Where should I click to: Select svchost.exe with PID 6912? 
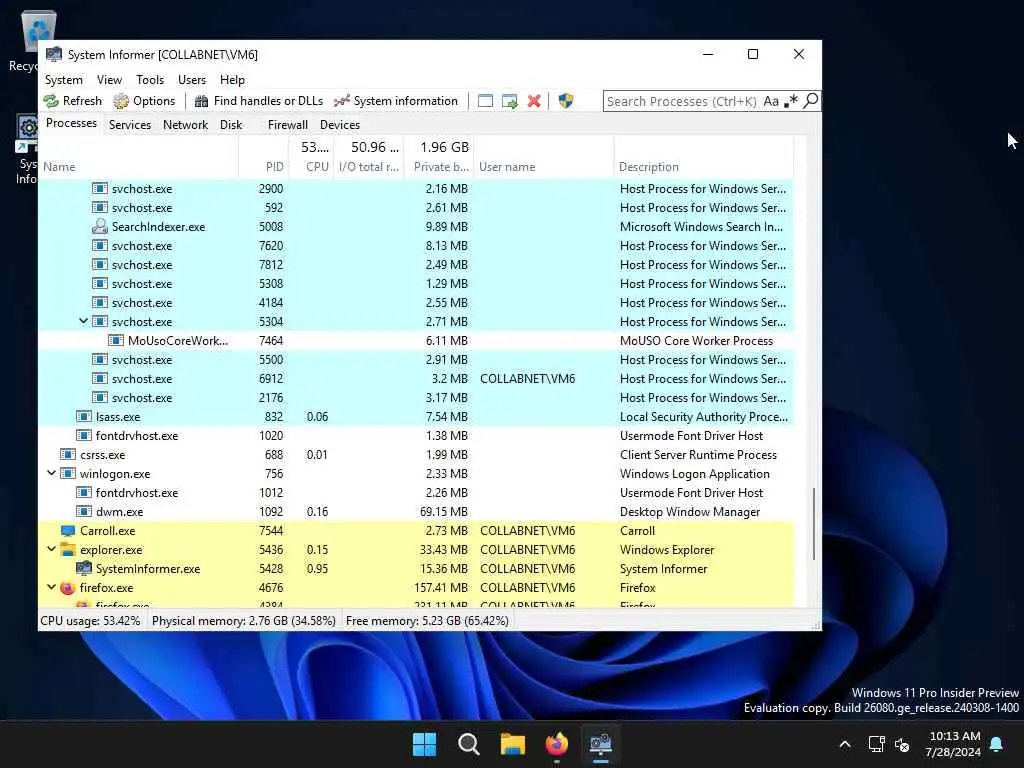[416, 378]
